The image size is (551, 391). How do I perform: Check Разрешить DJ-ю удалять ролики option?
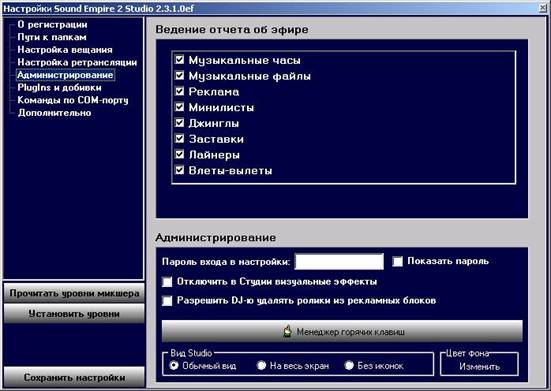167,301
